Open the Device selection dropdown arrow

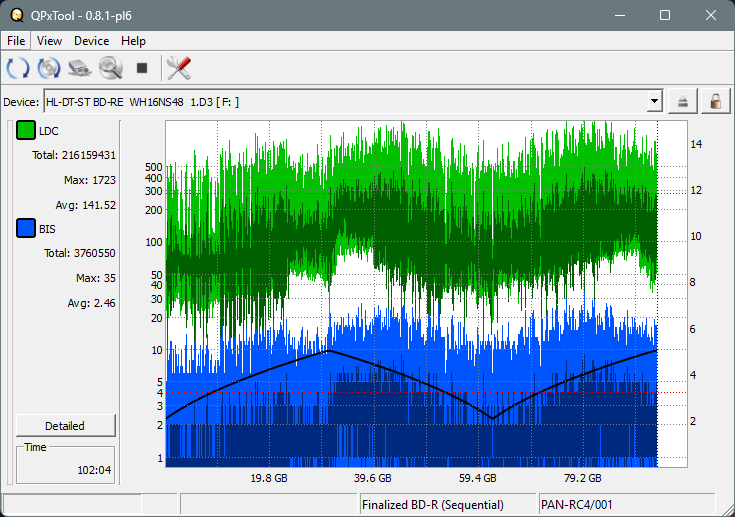coord(654,101)
